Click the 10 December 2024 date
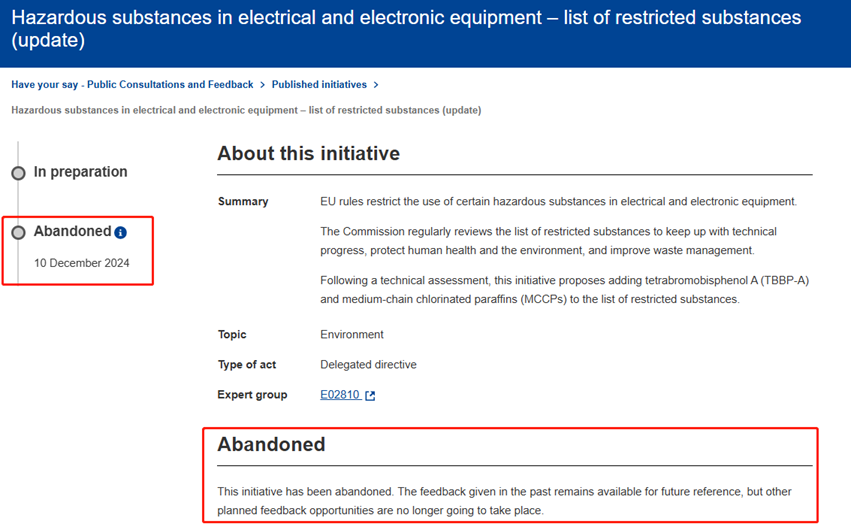 [x=81, y=264]
